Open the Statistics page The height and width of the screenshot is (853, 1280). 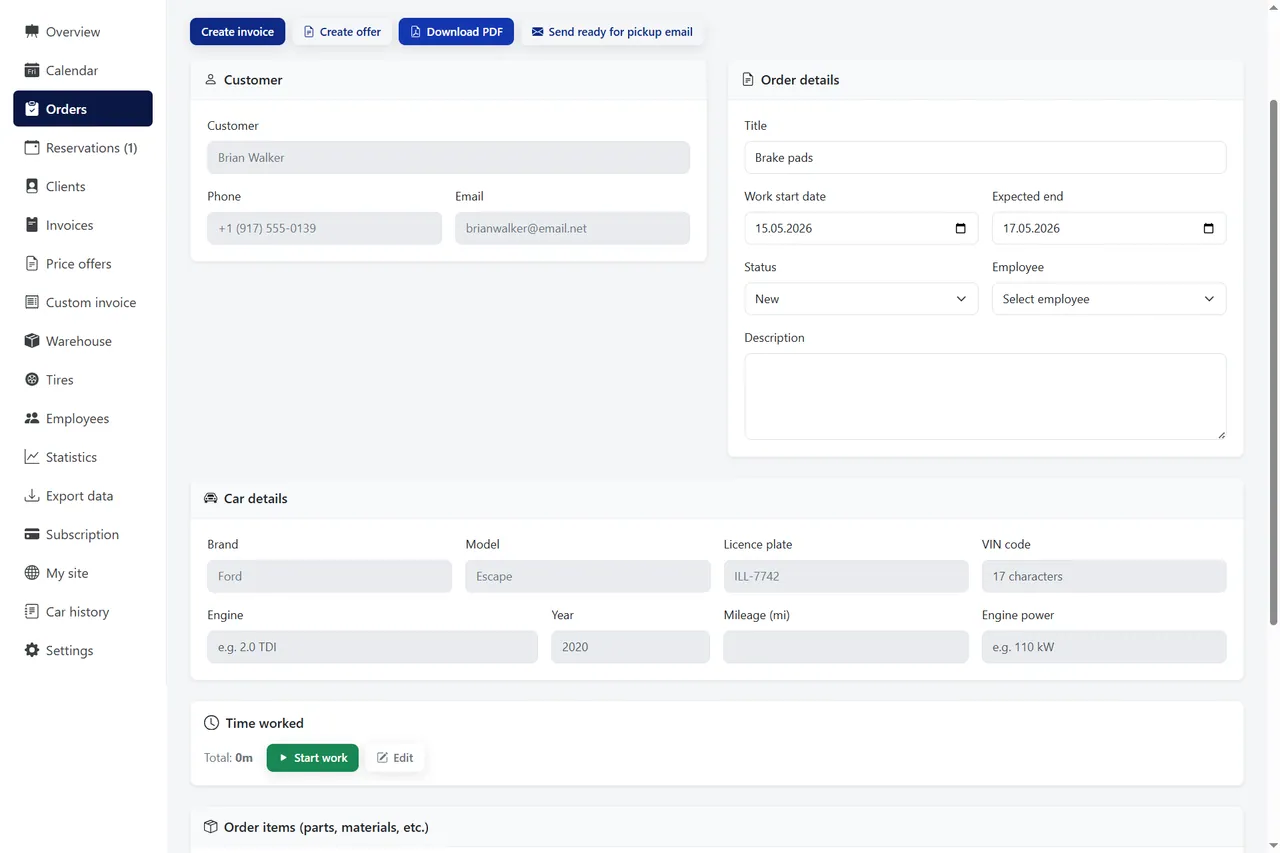pos(83,457)
